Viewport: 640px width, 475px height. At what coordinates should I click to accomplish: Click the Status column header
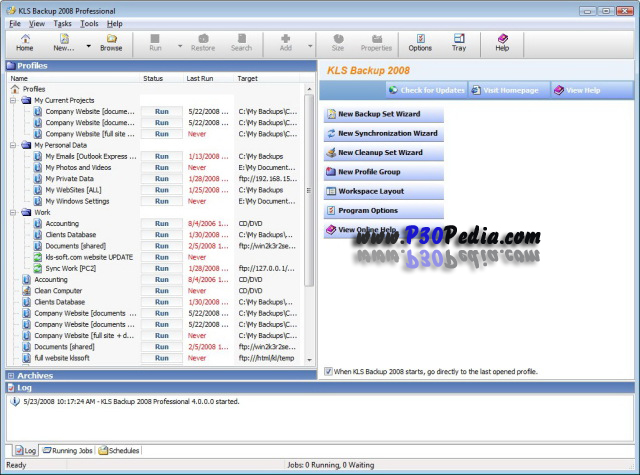point(162,78)
